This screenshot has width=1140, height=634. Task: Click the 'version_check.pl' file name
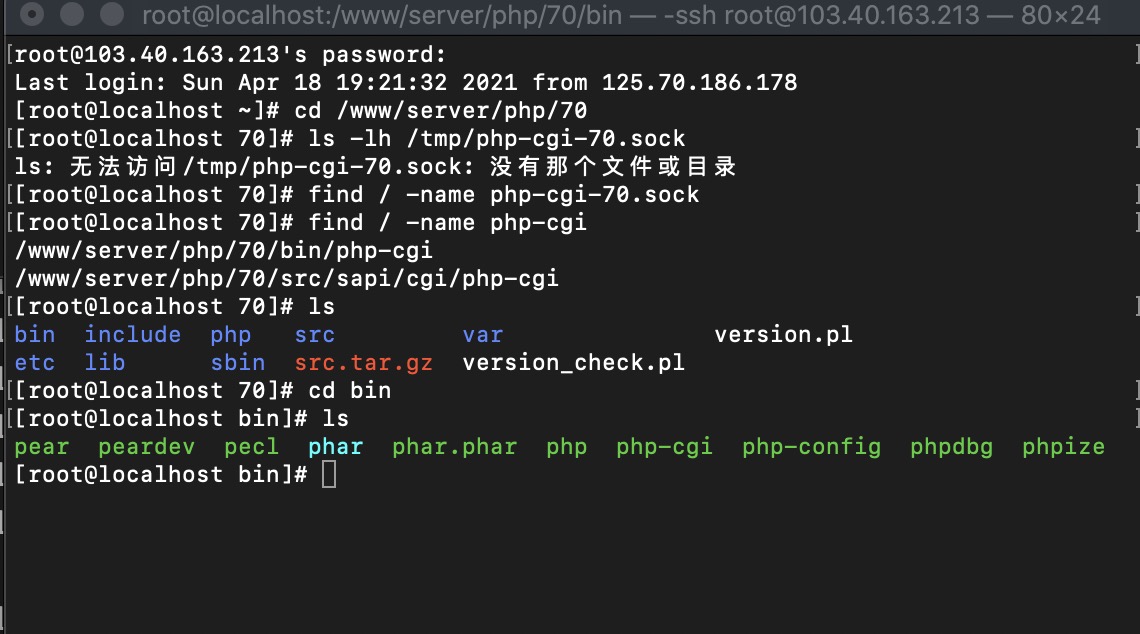574,363
